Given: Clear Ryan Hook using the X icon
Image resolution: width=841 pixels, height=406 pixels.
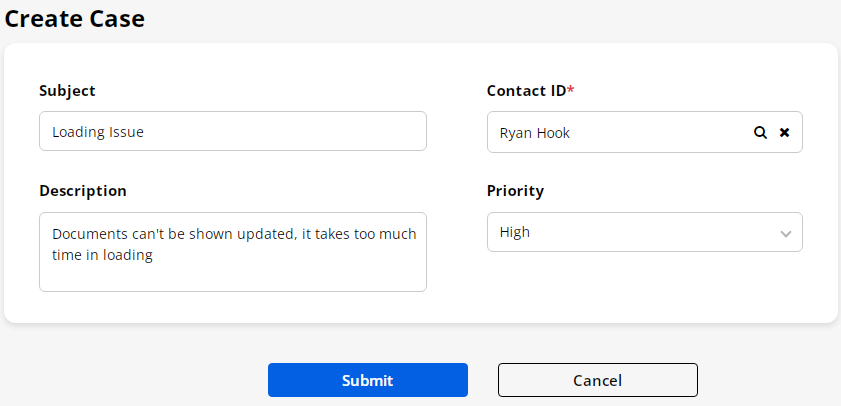Looking at the screenshot, I should 785,132.
